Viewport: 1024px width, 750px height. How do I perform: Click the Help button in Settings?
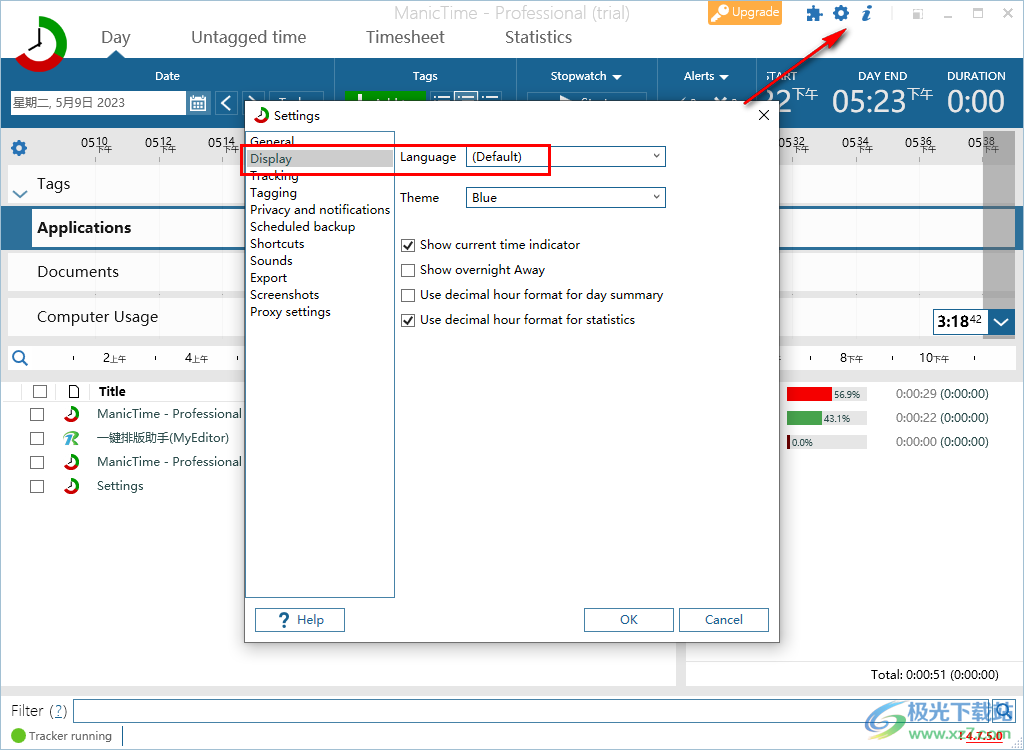point(300,620)
